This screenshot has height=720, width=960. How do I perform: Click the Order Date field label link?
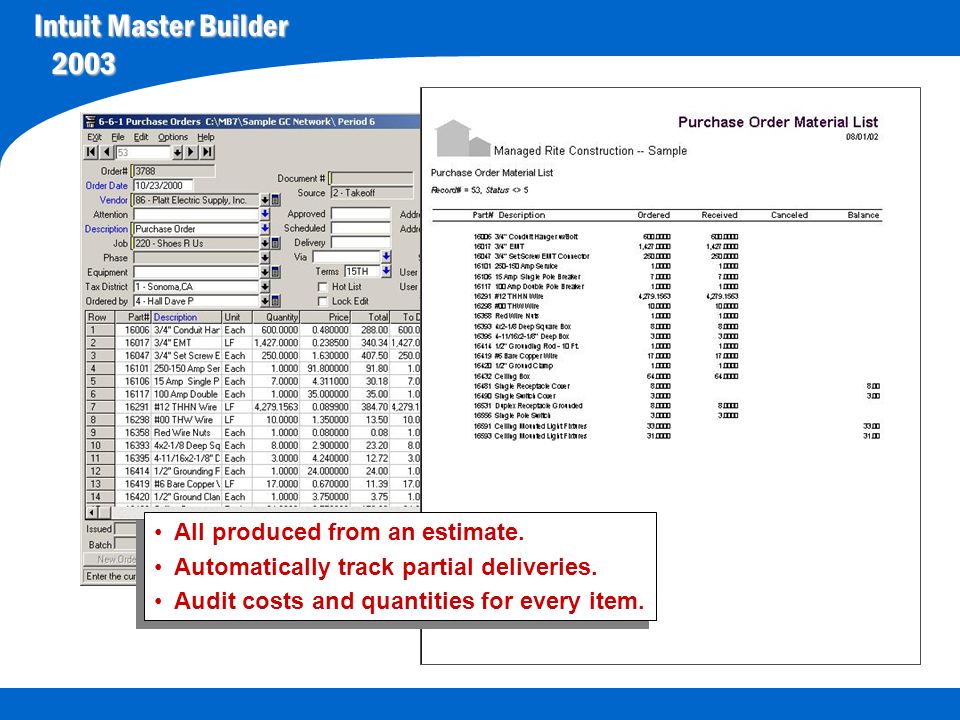pyautogui.click(x=106, y=186)
